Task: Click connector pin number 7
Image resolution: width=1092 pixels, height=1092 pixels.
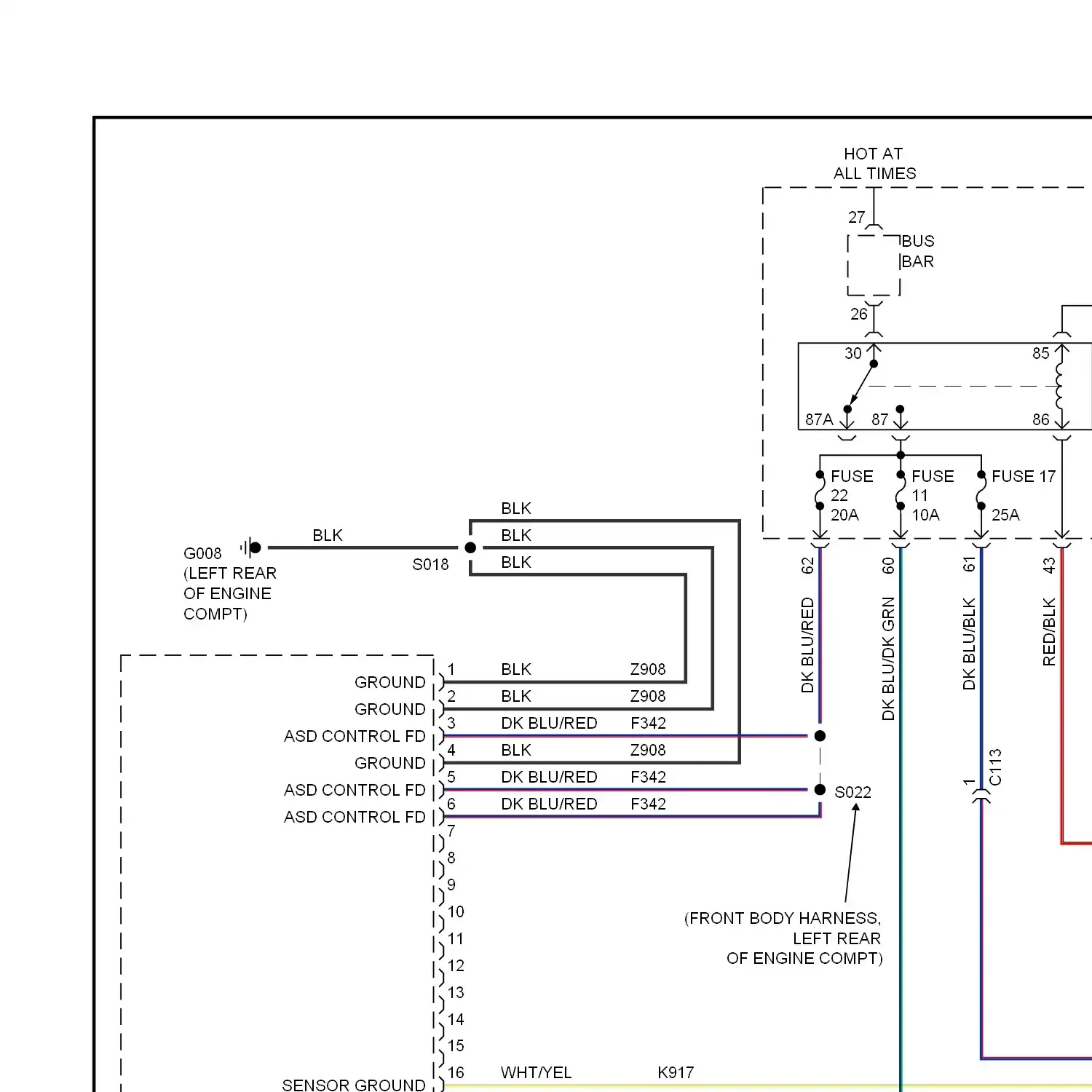Action: click(451, 831)
